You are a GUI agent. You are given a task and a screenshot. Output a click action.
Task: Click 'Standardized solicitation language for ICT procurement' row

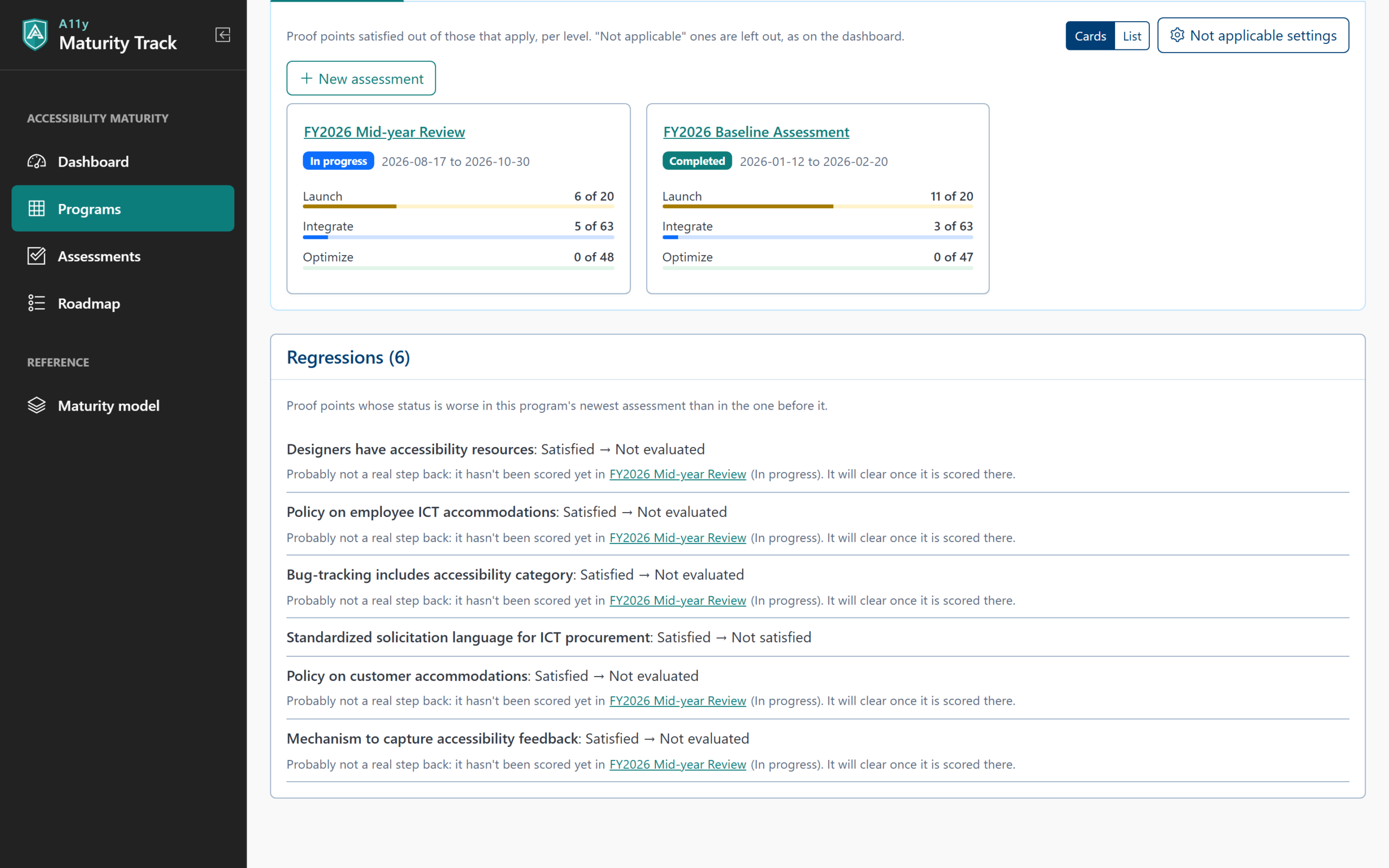tap(817, 637)
